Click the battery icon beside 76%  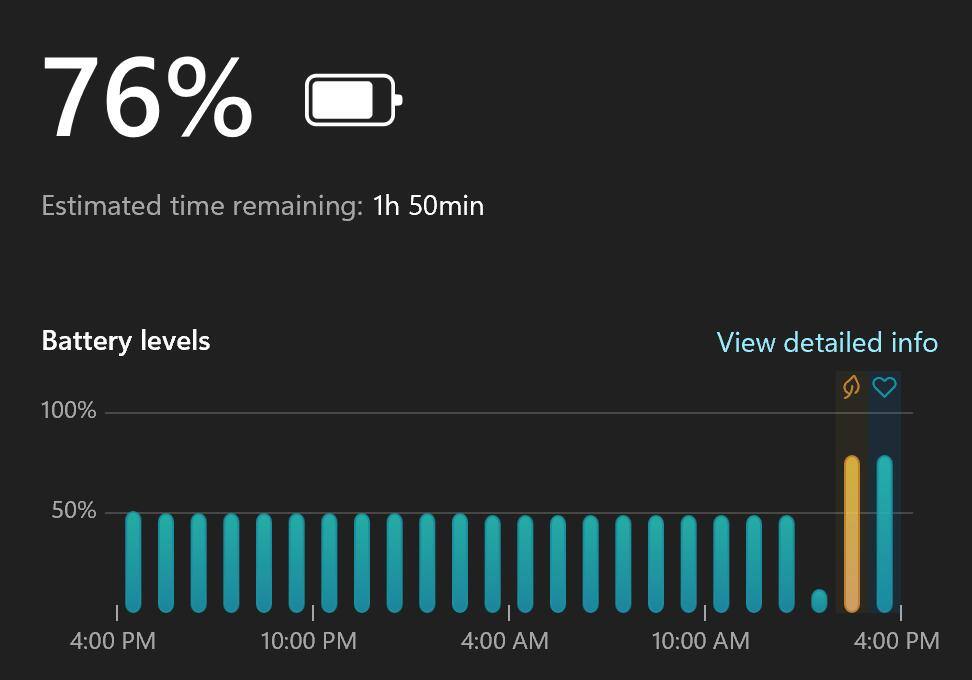point(353,100)
